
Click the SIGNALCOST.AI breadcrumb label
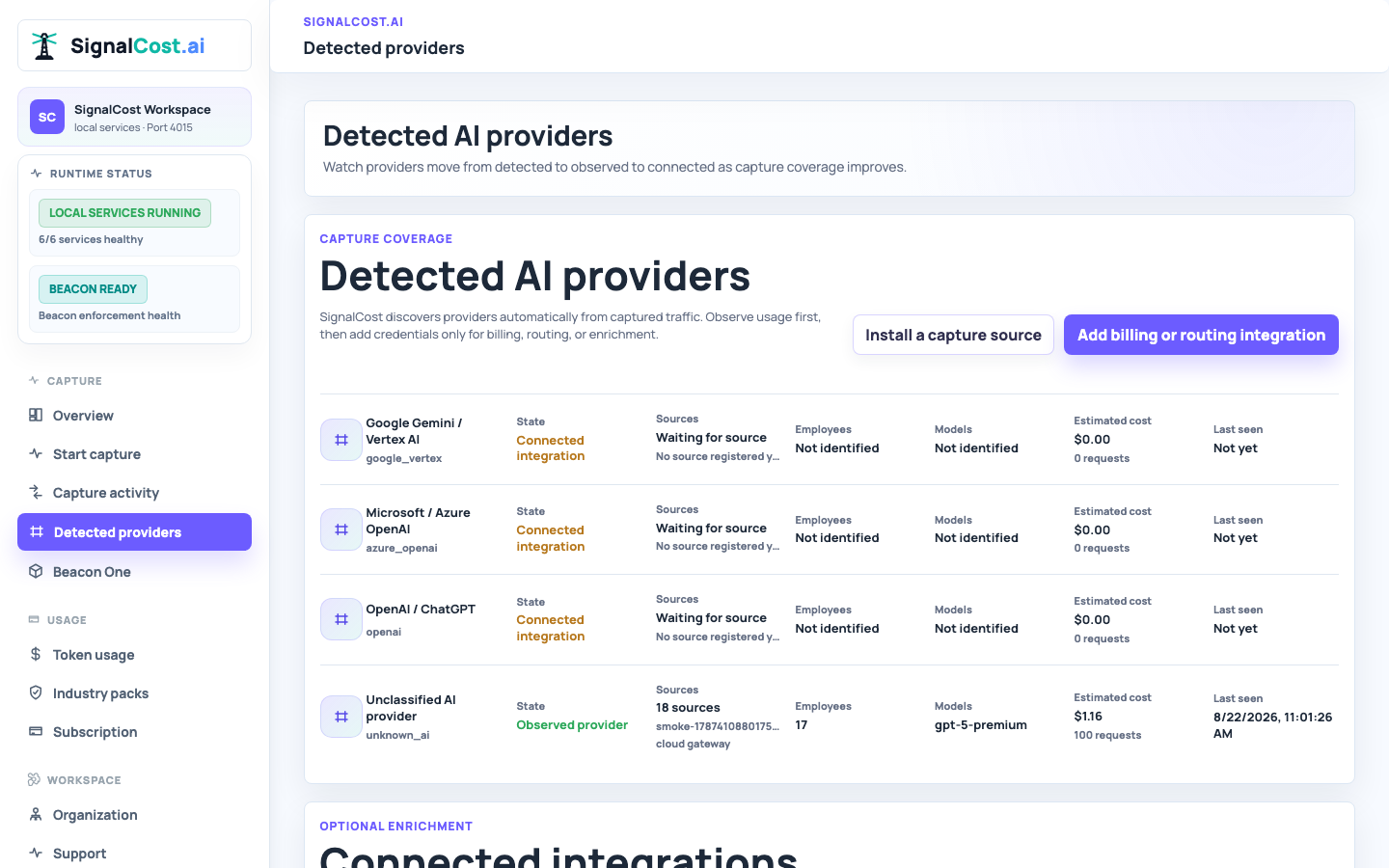coord(353,21)
